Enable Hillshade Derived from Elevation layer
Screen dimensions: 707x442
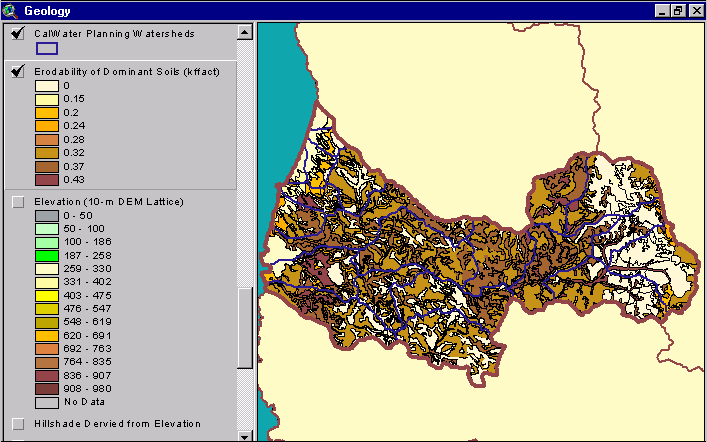tap(18, 424)
